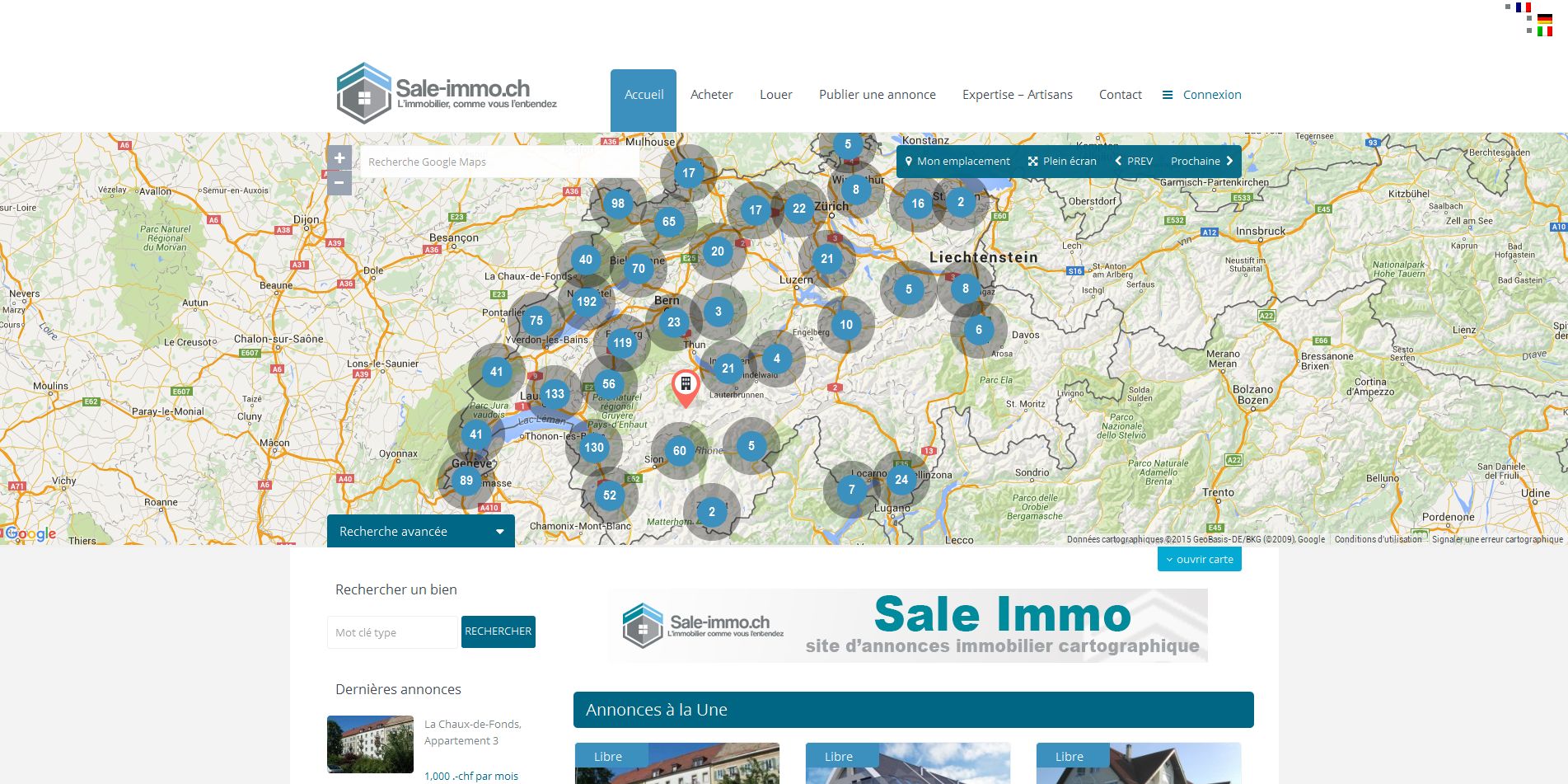This screenshot has width=1568, height=784.
Task: Click the 1,000 .-chf par mois price
Action: click(471, 776)
